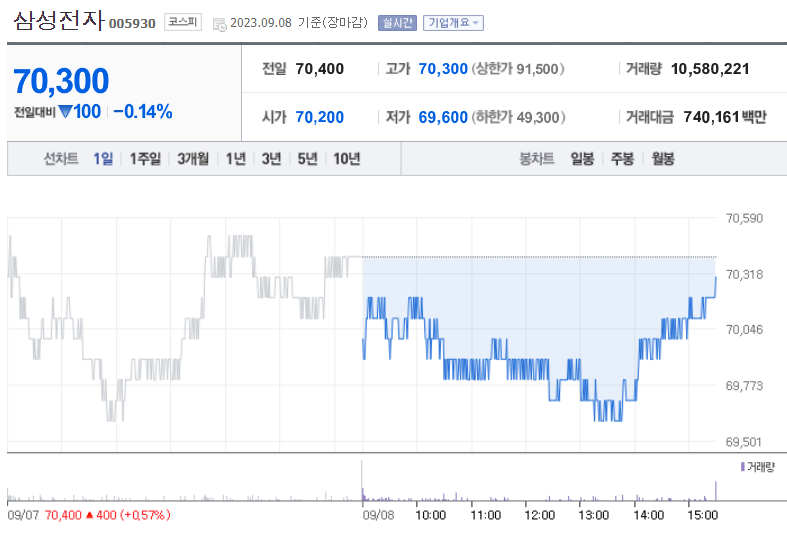Image resolution: width=787 pixels, height=540 pixels.
Task: Click the 70,590 y-axis label
Action: pyautogui.click(x=744, y=218)
